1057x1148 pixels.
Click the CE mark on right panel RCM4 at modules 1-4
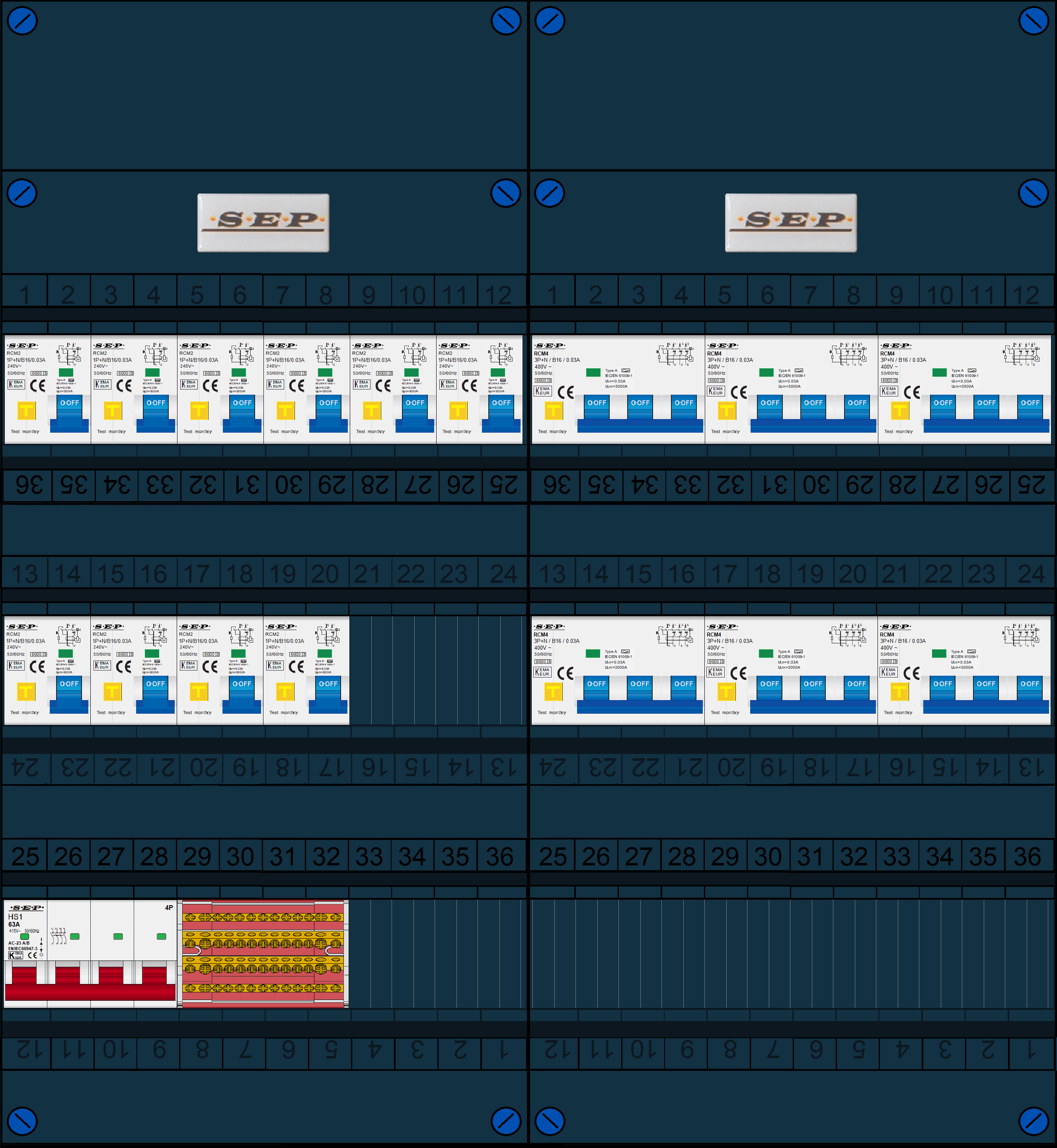(566, 392)
